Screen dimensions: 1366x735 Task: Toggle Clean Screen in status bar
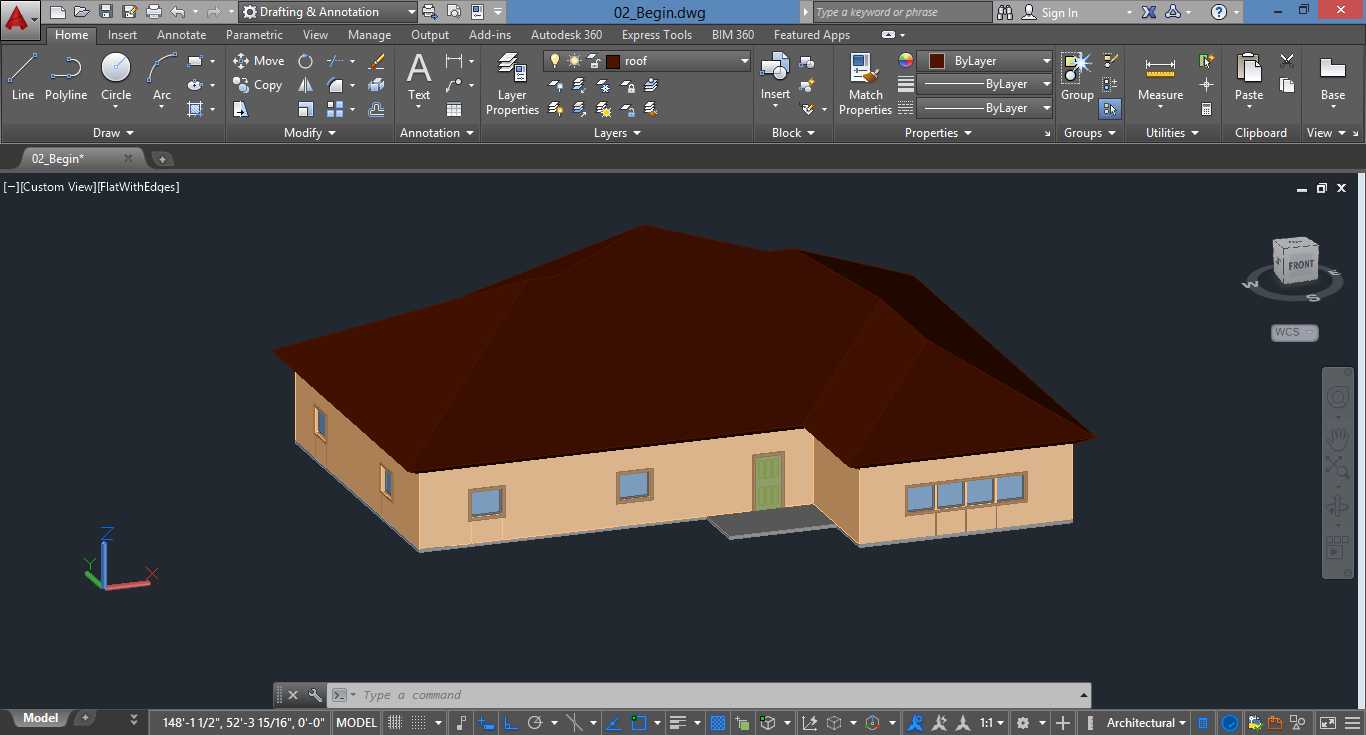click(1327, 722)
